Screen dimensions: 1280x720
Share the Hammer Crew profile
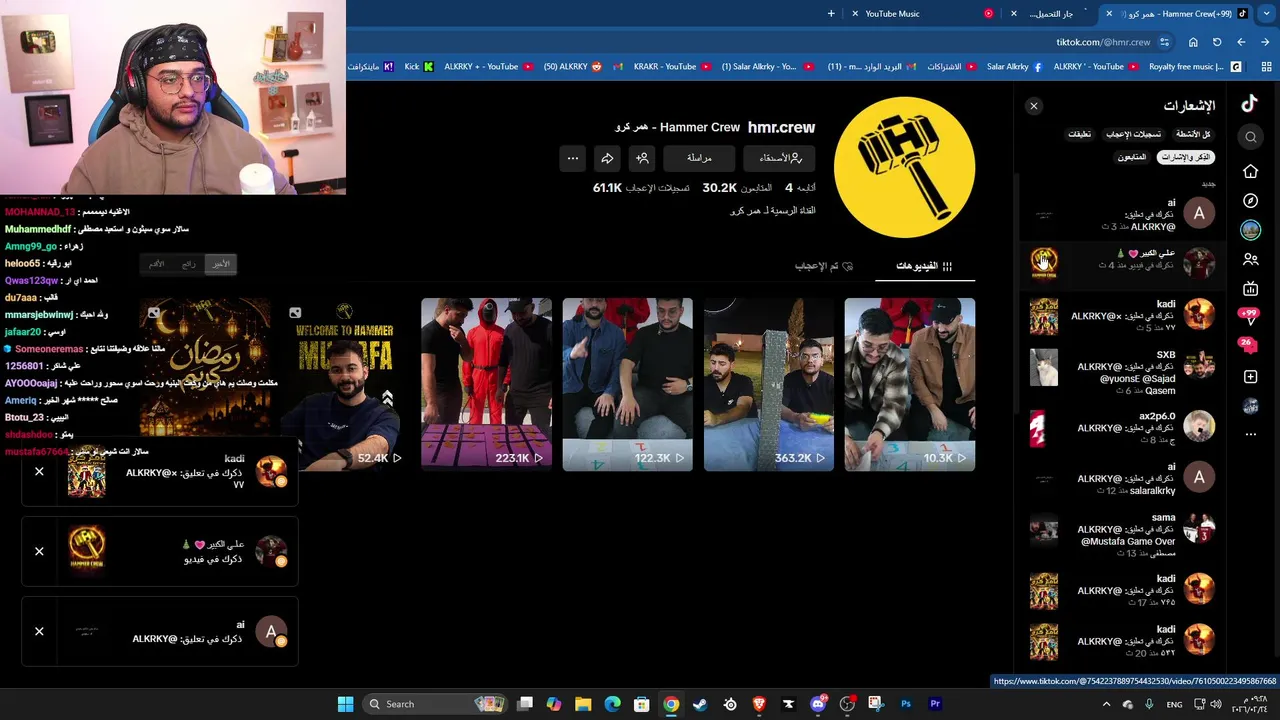tap(607, 158)
